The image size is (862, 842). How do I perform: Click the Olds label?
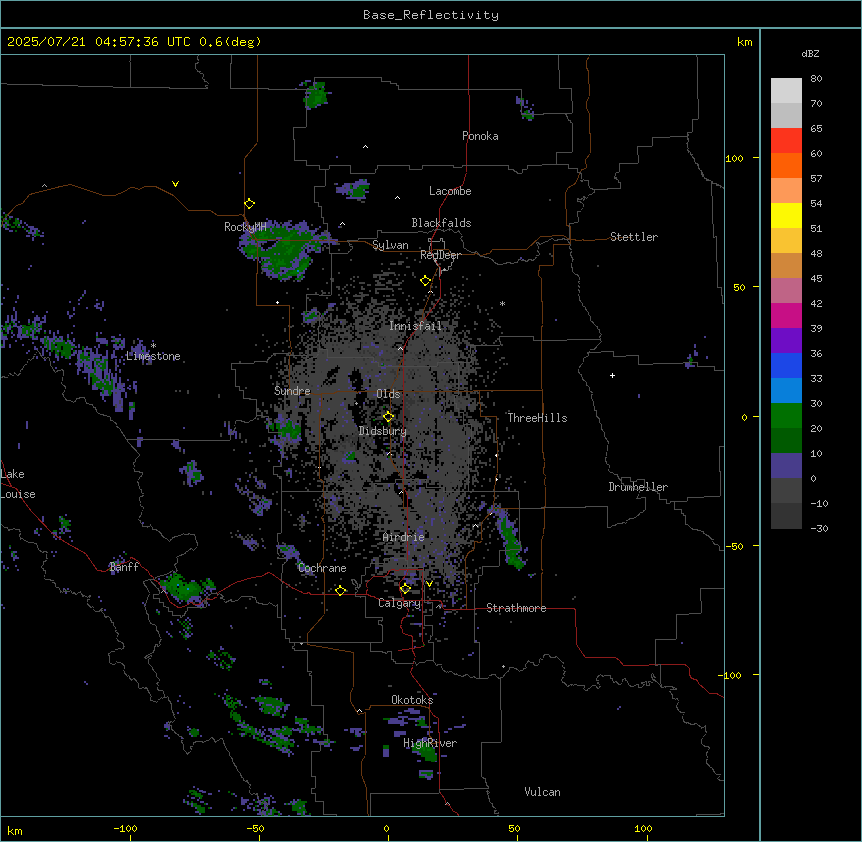[x=388, y=394]
